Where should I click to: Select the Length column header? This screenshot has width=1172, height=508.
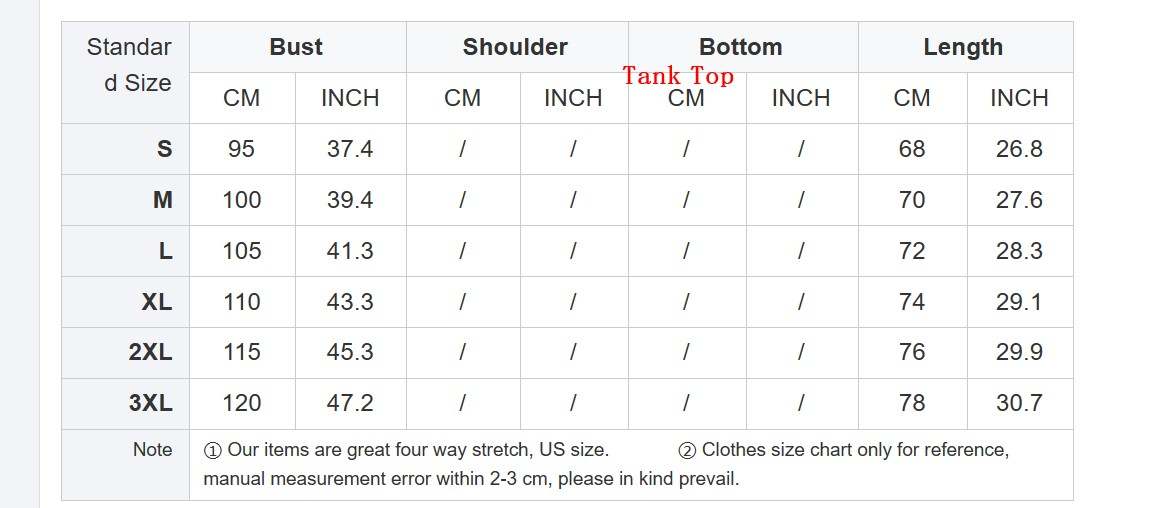click(963, 47)
